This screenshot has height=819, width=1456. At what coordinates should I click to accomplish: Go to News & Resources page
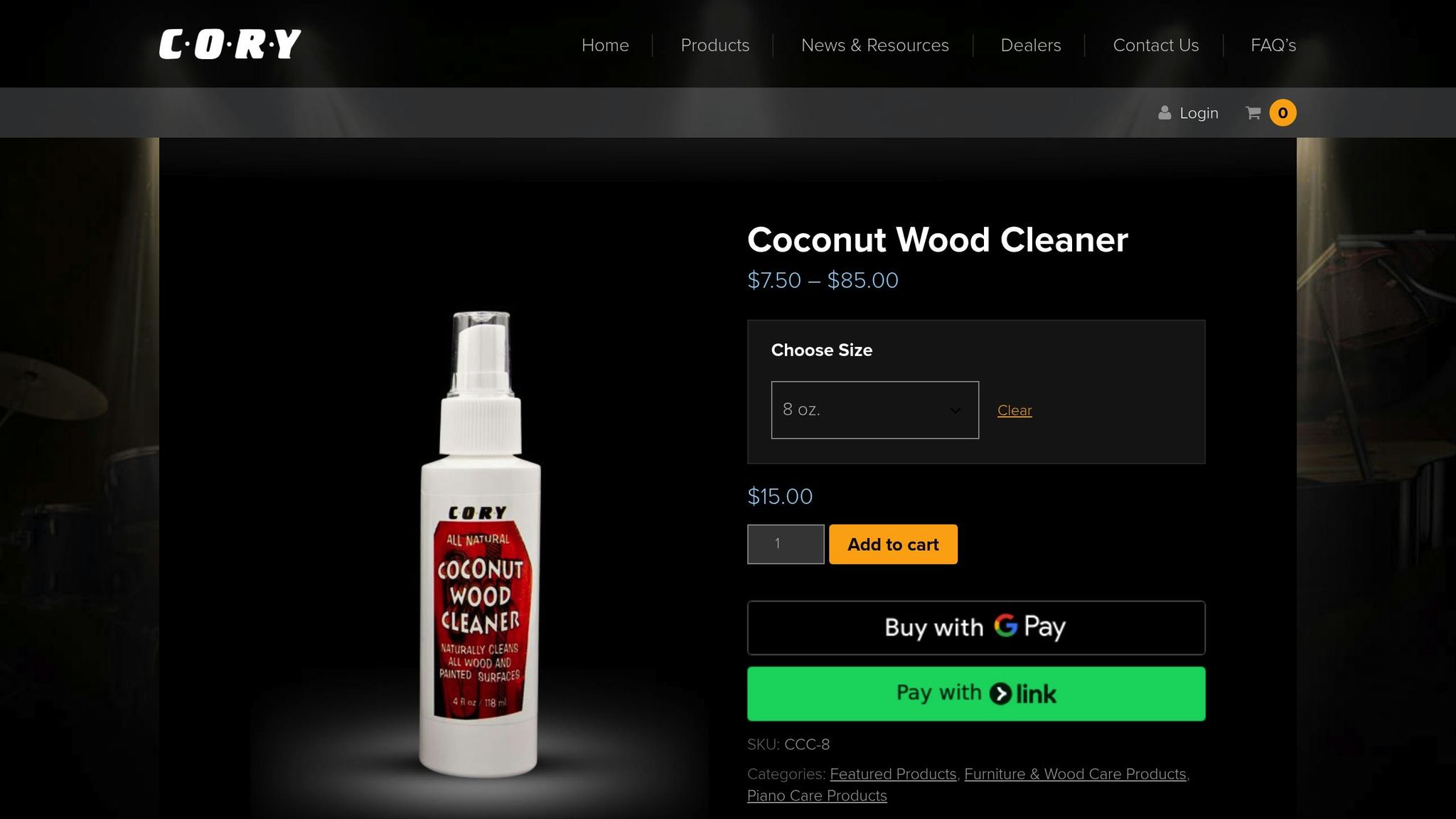875,45
